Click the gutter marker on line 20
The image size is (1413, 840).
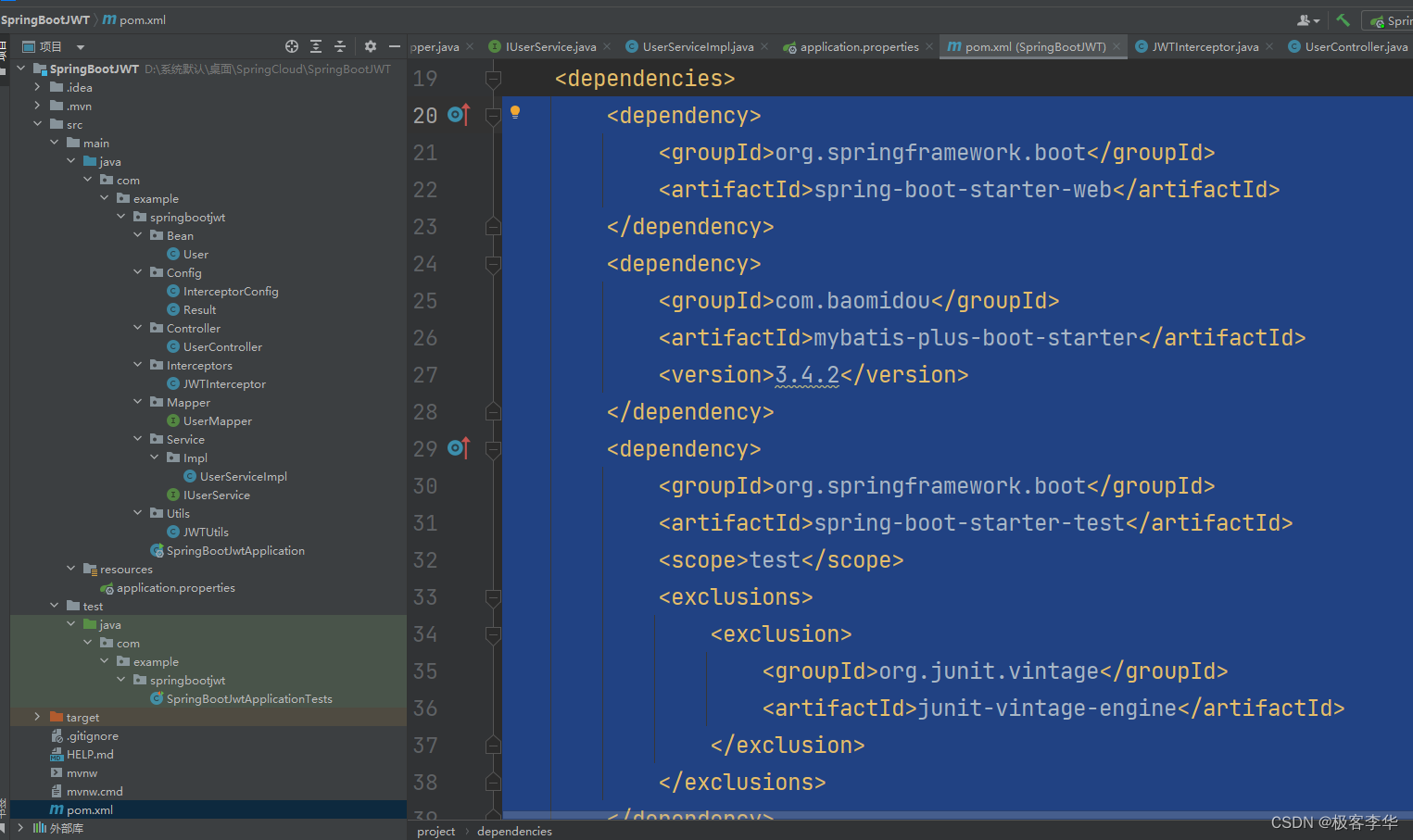click(x=459, y=115)
